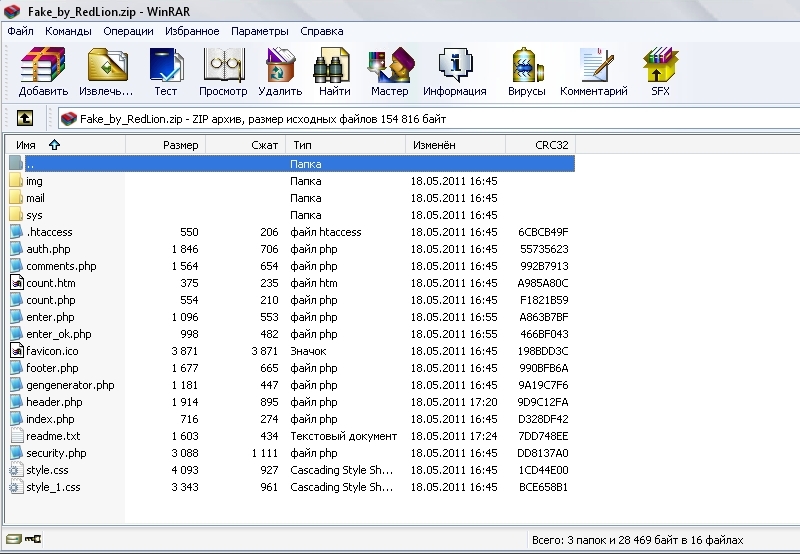The image size is (800, 554).
Task: Click the style.css gear file icon
Action: pos(17,470)
